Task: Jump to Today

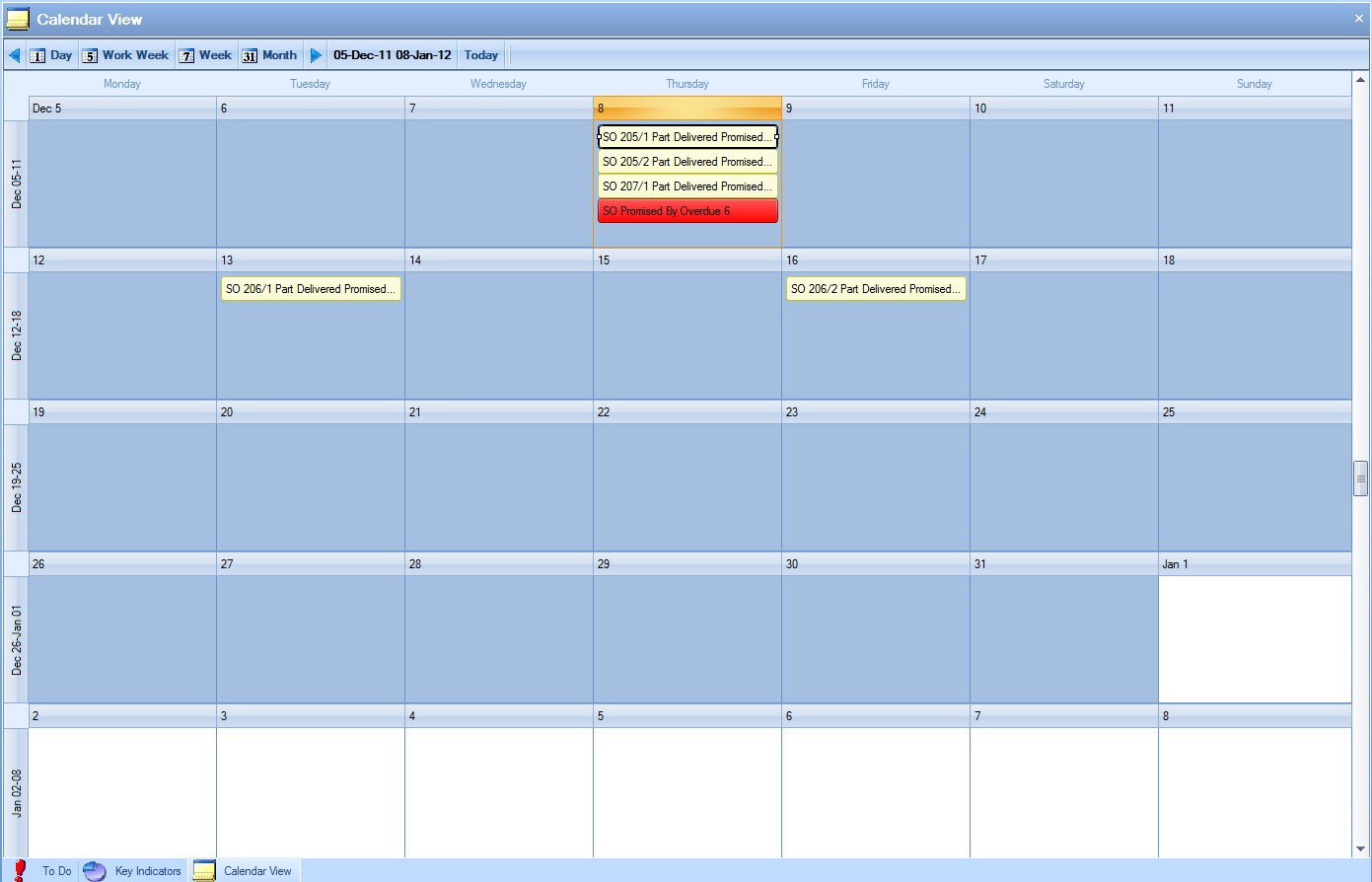Action: (481, 55)
